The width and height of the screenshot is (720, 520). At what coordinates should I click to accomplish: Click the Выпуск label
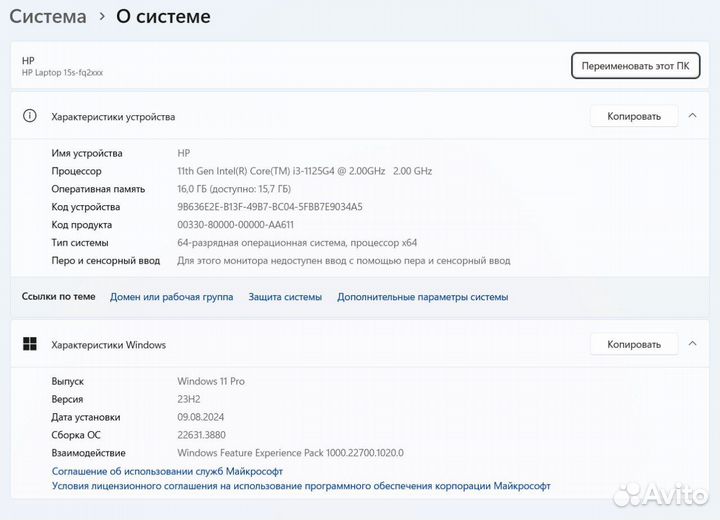68,381
